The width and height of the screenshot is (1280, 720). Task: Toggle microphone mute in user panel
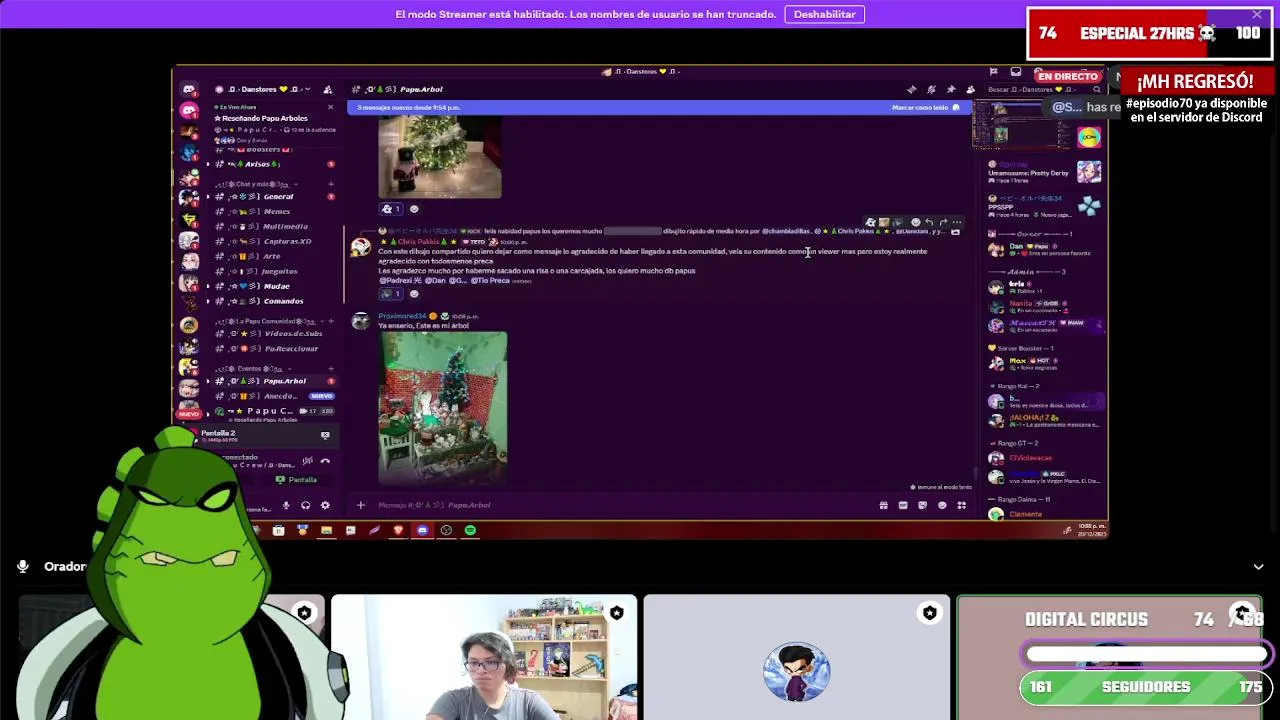point(286,505)
